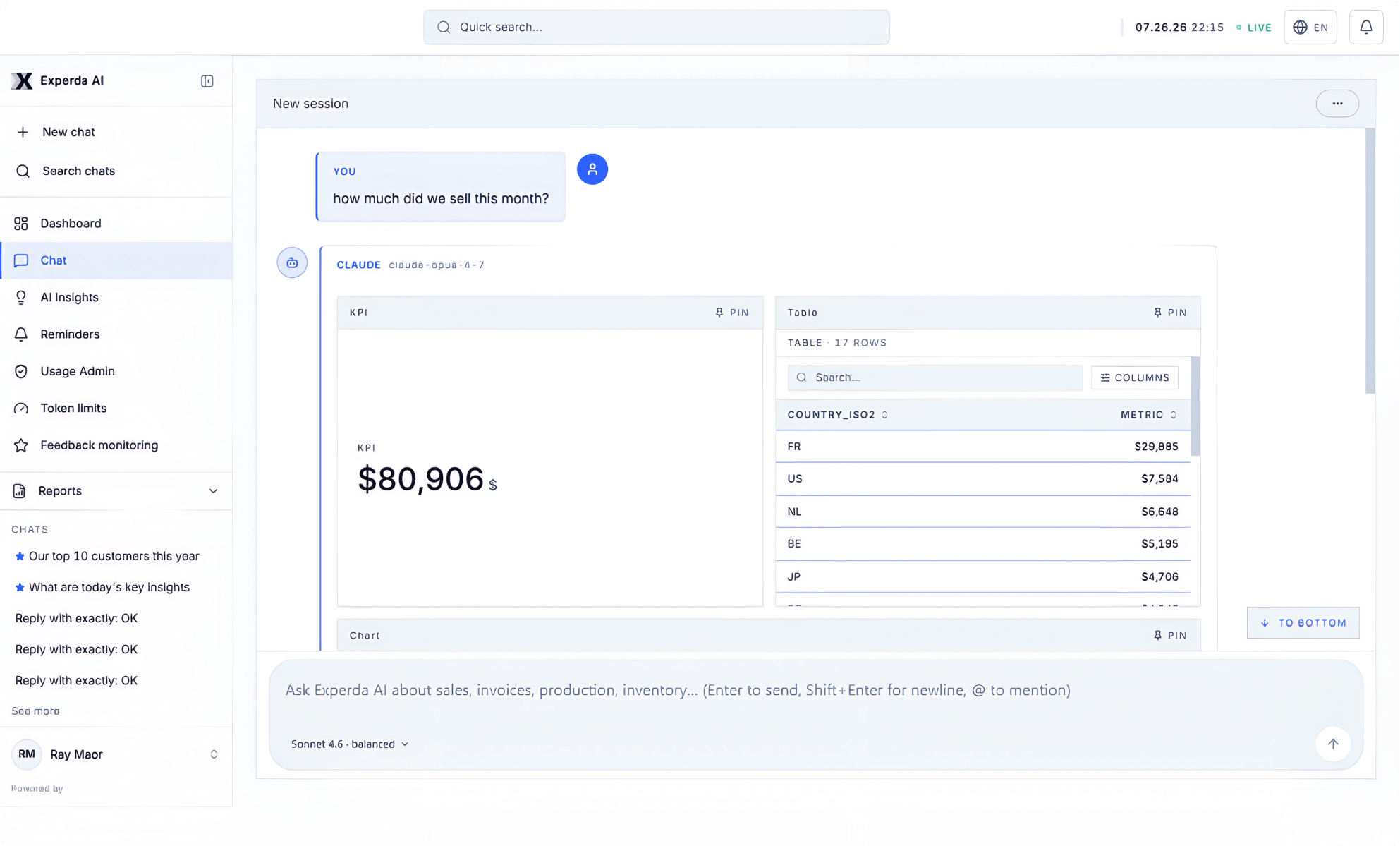Open Feedback monitoring
The width and height of the screenshot is (1400, 846).
(x=116, y=445)
